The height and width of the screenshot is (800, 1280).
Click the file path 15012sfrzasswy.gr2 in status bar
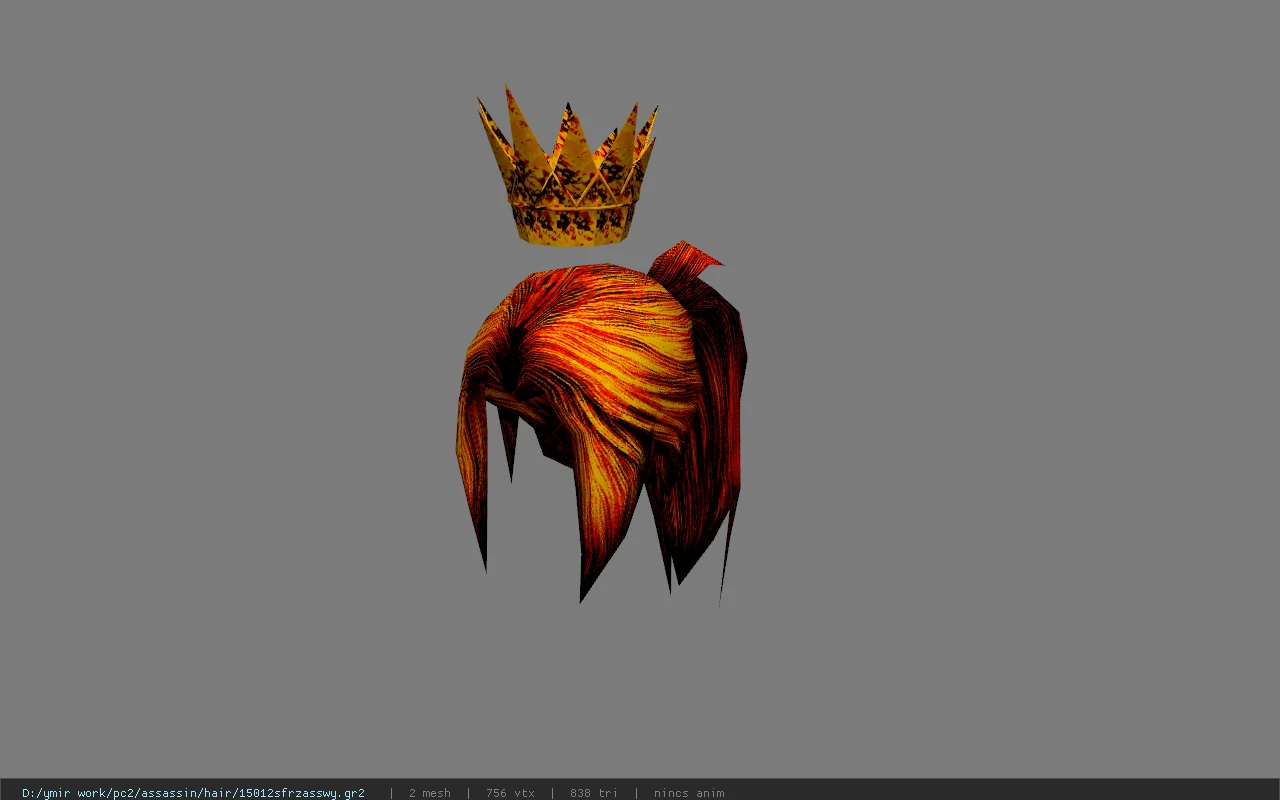(193, 793)
